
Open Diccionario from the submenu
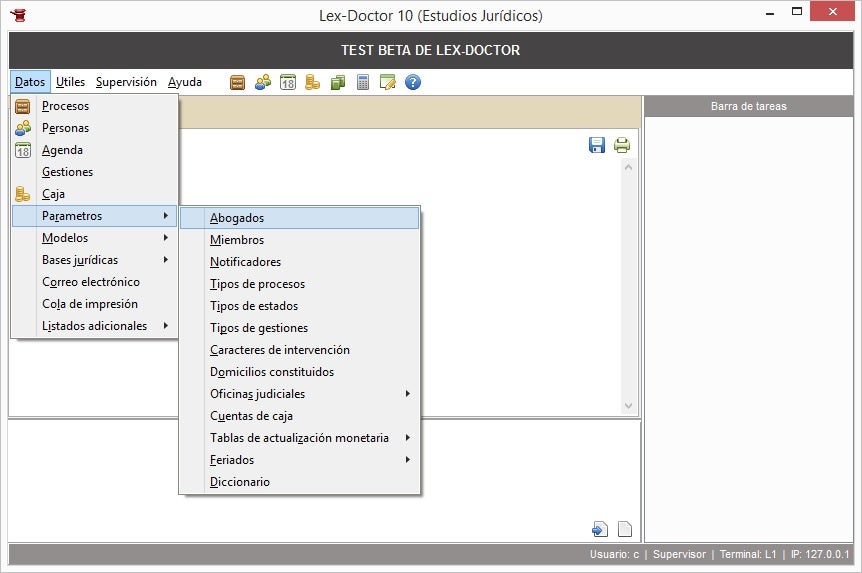coord(300,482)
